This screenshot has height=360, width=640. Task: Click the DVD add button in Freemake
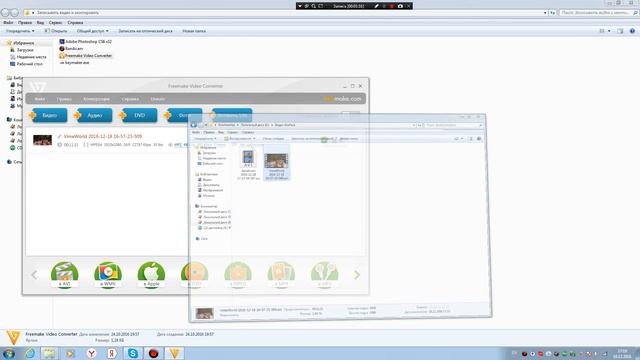[139, 116]
